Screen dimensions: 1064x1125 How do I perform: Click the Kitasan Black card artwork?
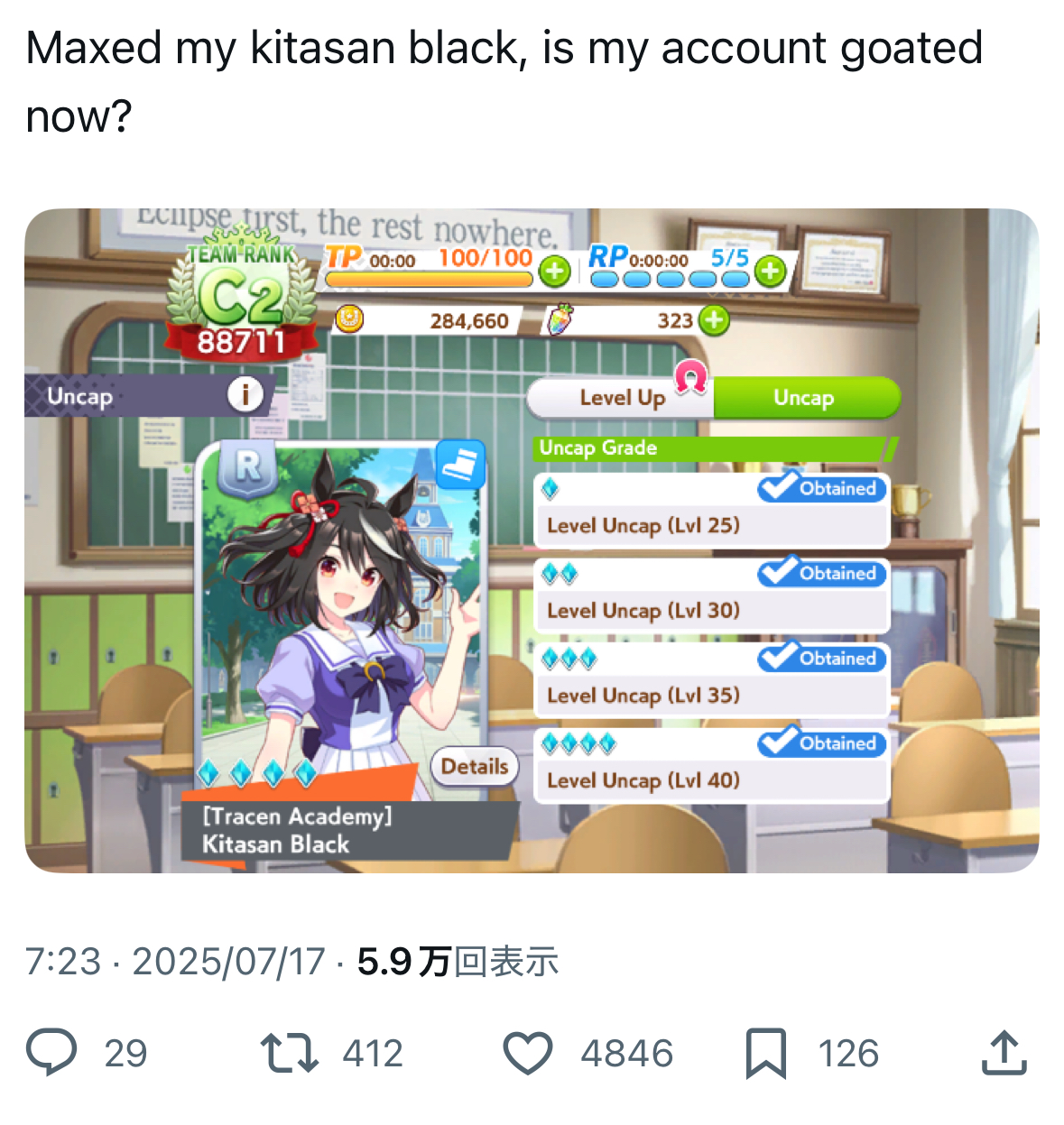[x=341, y=622]
